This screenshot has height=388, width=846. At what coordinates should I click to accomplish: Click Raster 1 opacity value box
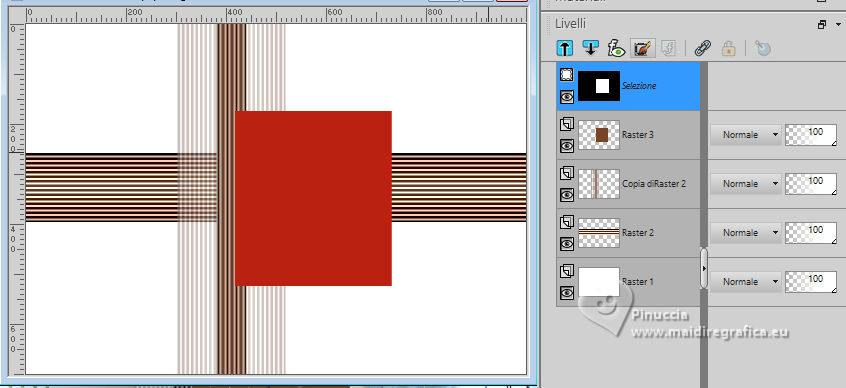(811, 282)
